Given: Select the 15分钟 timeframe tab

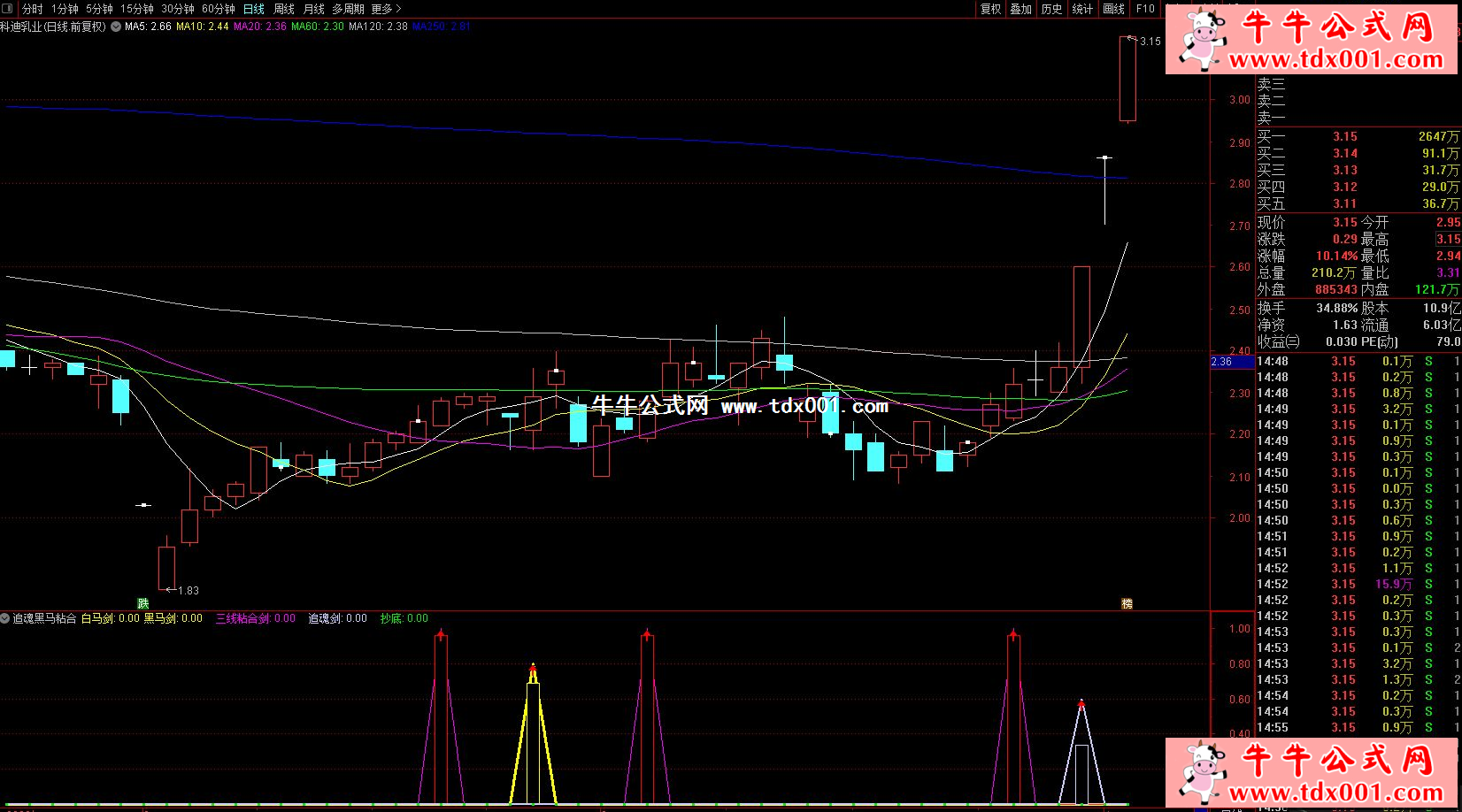Looking at the screenshot, I should click(136, 9).
